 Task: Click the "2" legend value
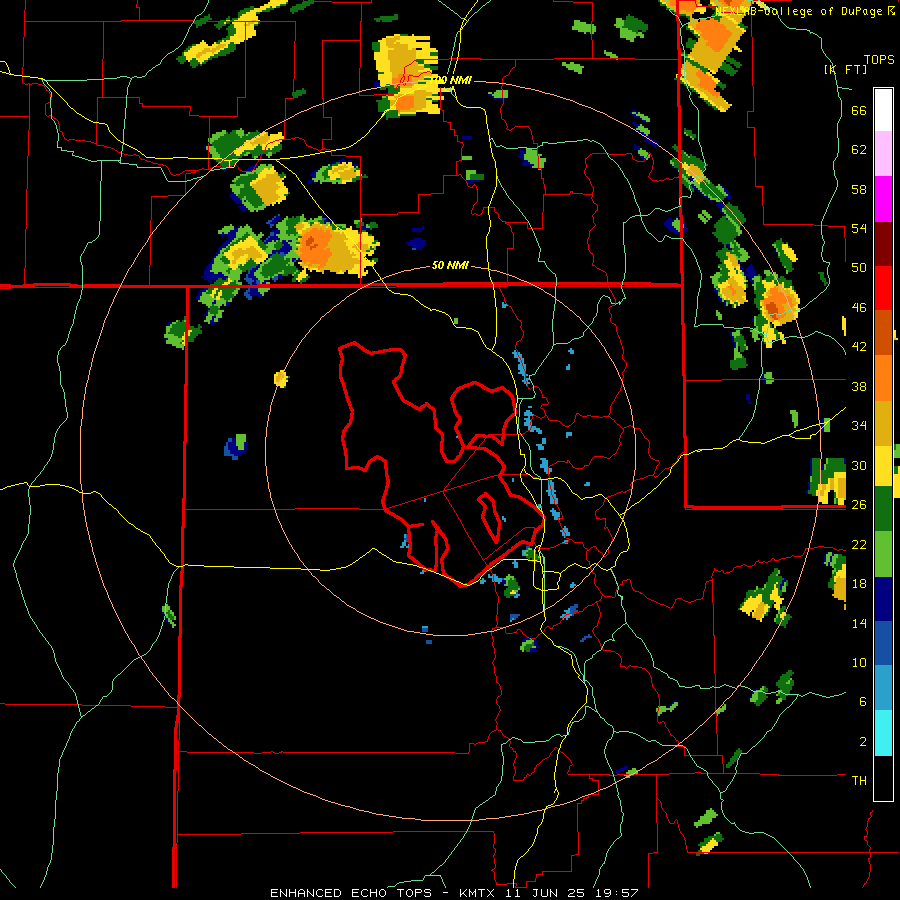pyautogui.click(x=863, y=741)
